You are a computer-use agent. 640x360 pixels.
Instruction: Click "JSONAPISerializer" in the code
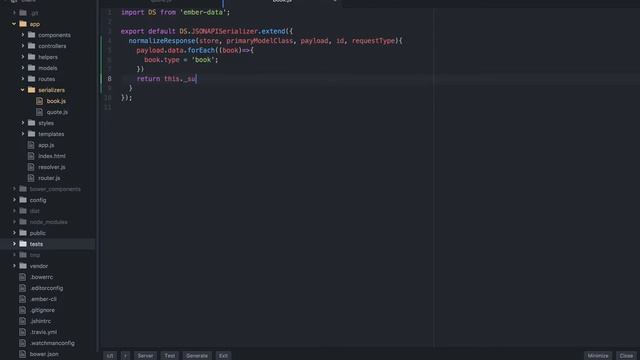pos(224,31)
